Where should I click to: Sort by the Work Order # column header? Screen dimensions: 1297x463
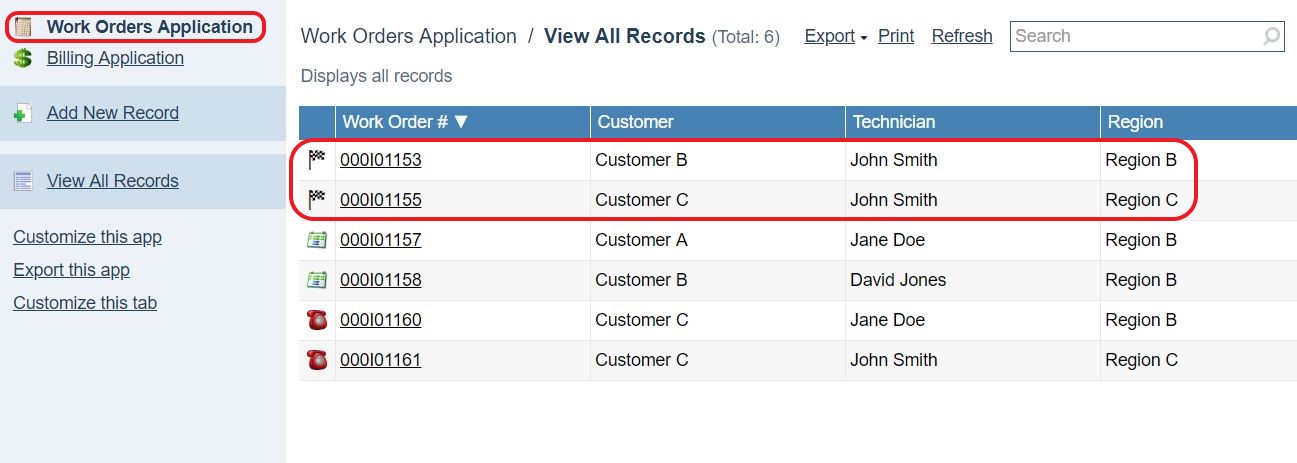click(404, 122)
